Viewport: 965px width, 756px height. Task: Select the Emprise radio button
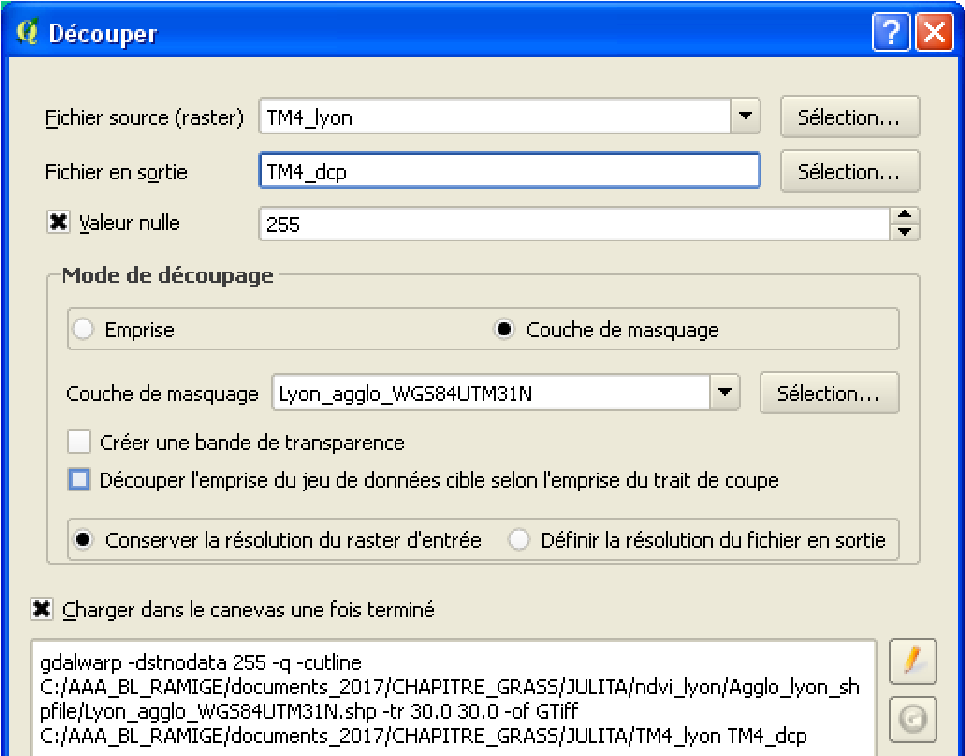[83, 329]
